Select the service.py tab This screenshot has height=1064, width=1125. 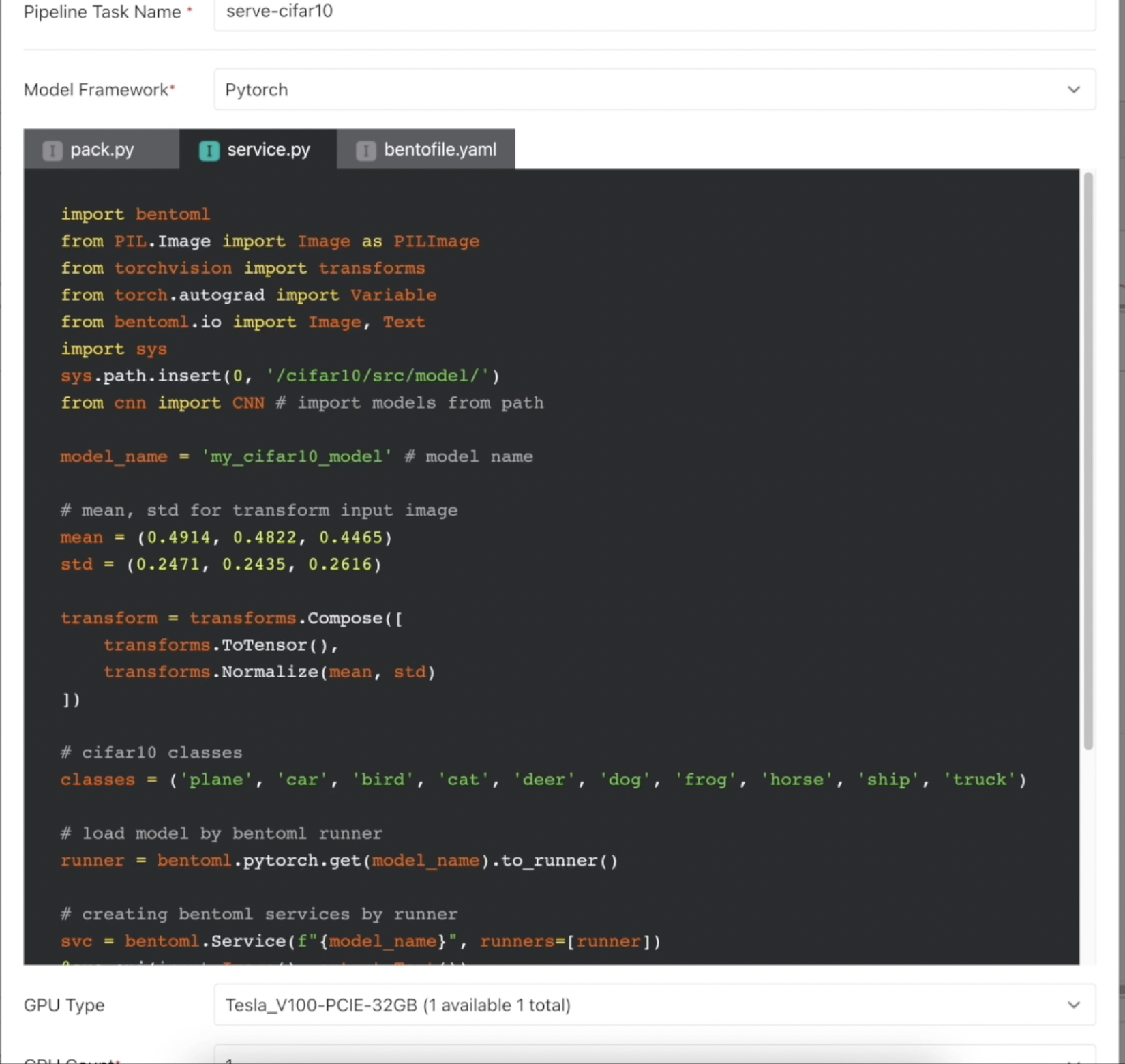[x=258, y=149]
